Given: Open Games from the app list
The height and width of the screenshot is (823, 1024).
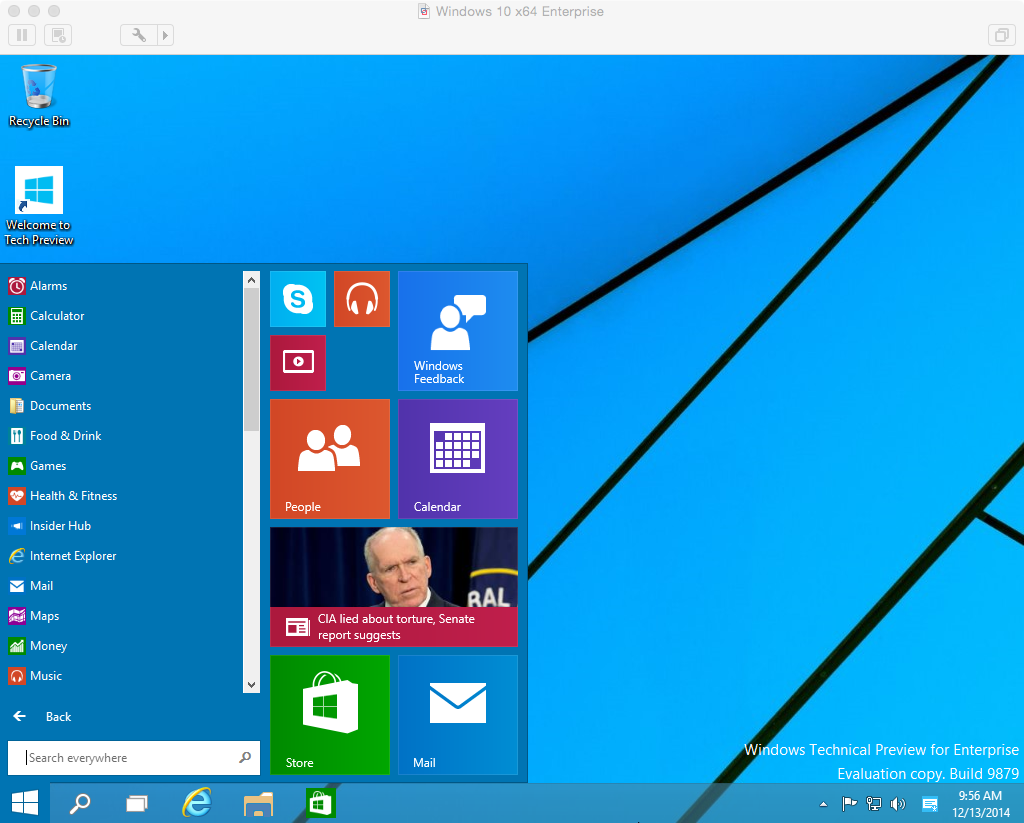Looking at the screenshot, I should click(121, 466).
